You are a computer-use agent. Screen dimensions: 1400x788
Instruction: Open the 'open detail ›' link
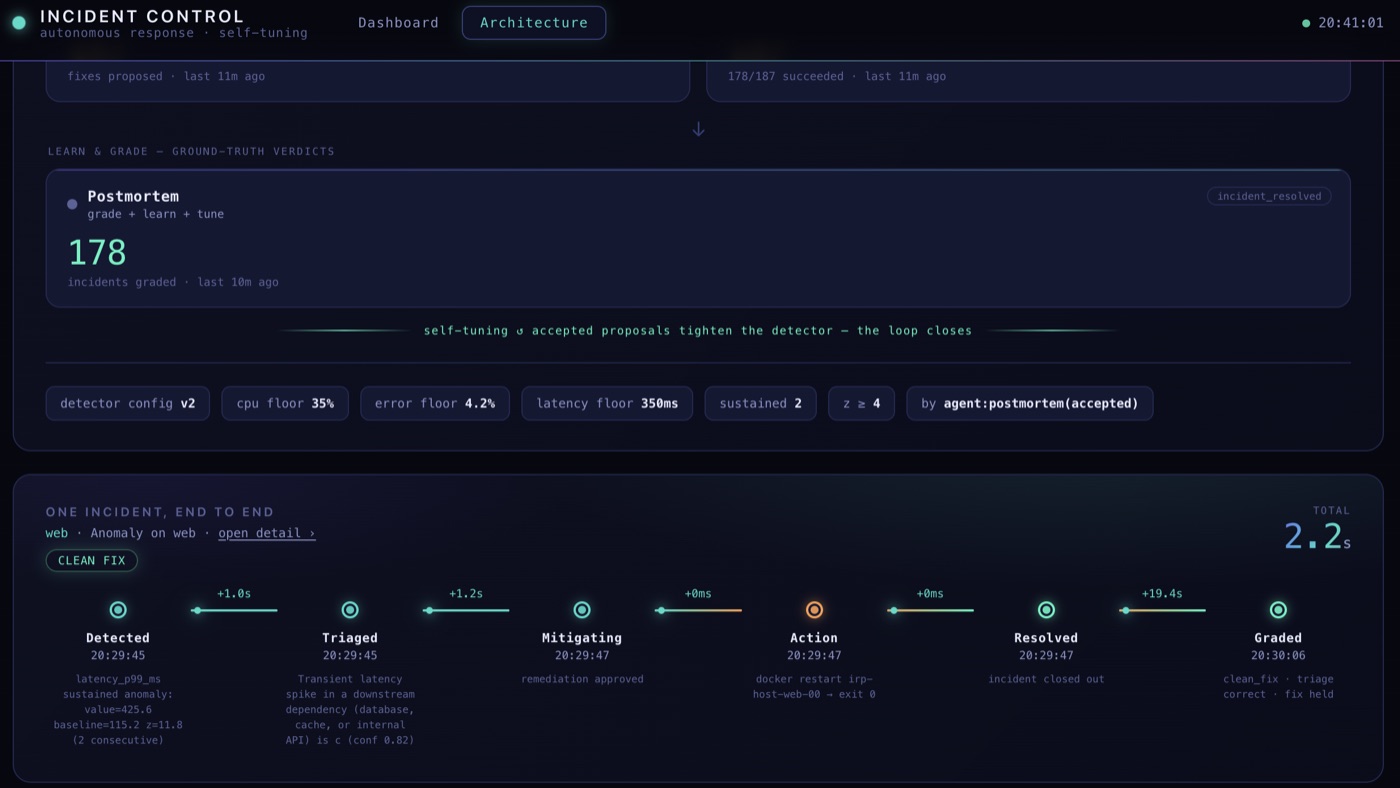tap(267, 533)
